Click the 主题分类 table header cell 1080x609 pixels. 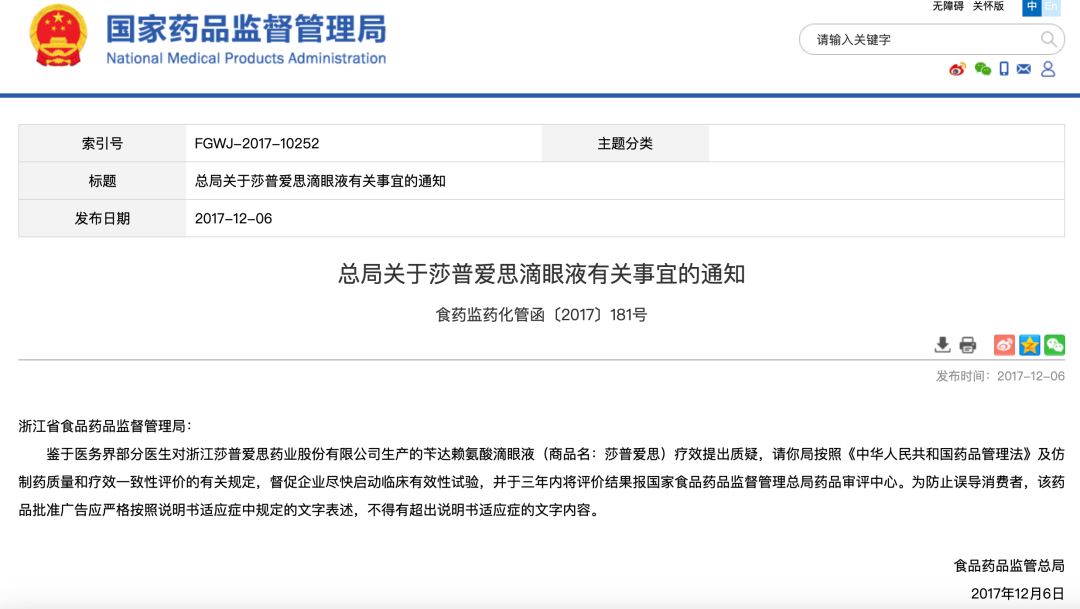(625, 143)
